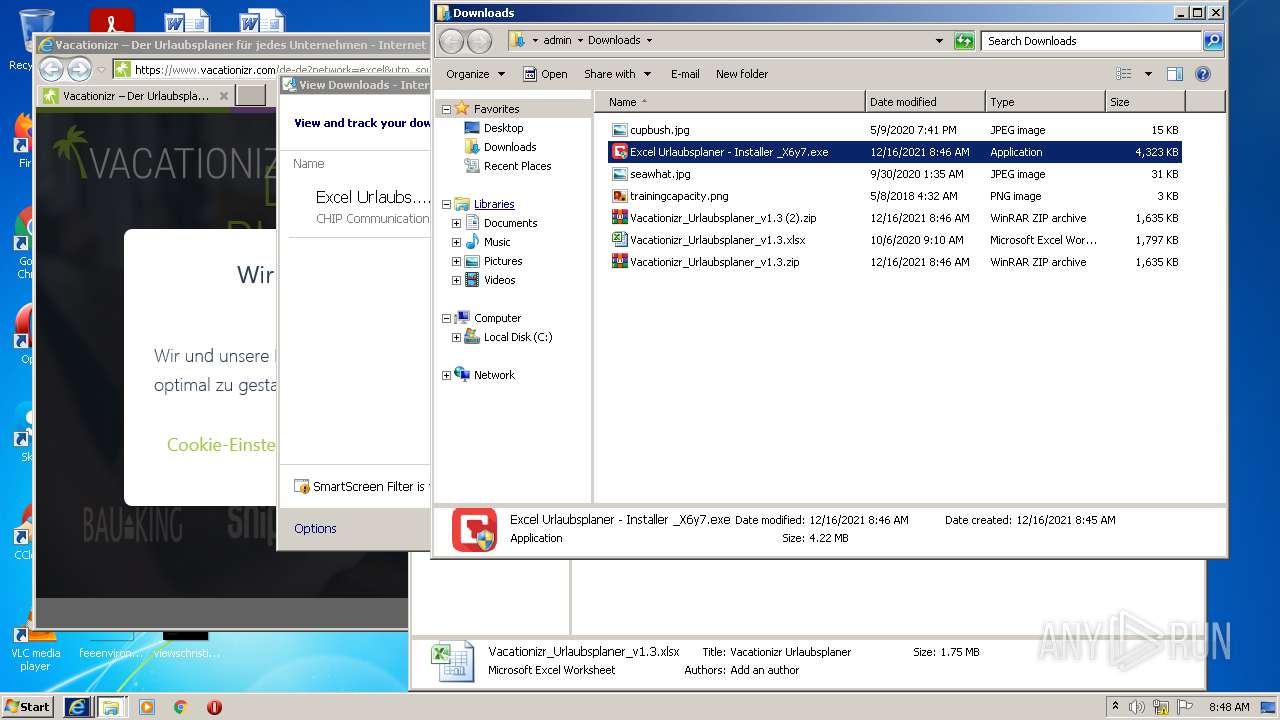The width and height of the screenshot is (1280, 720).
Task: Sort by the Size column header
Action: [x=1145, y=102]
